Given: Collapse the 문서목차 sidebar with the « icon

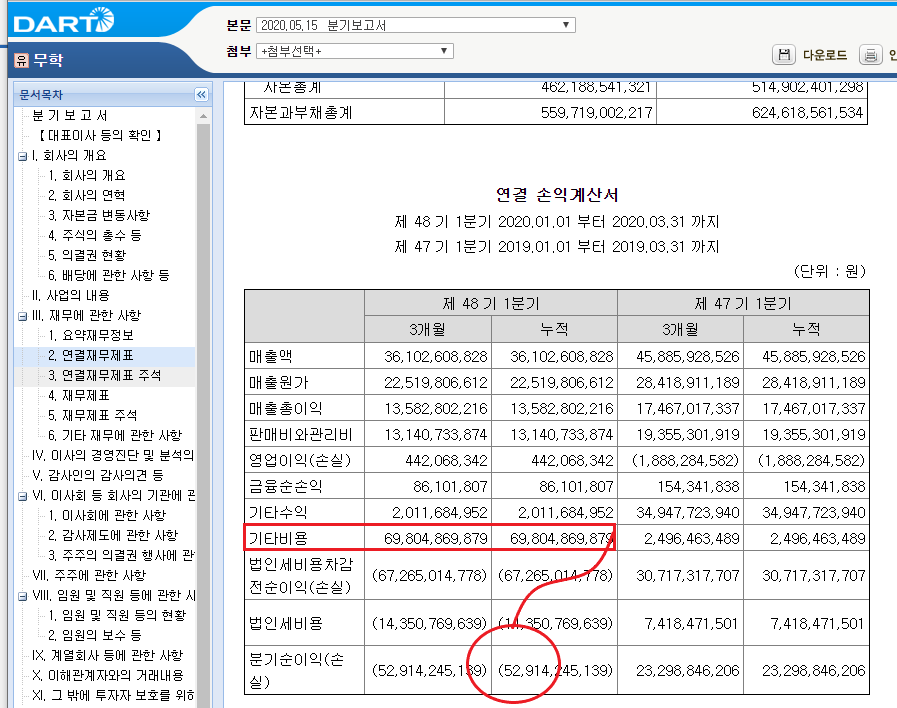Looking at the screenshot, I should point(201,94).
